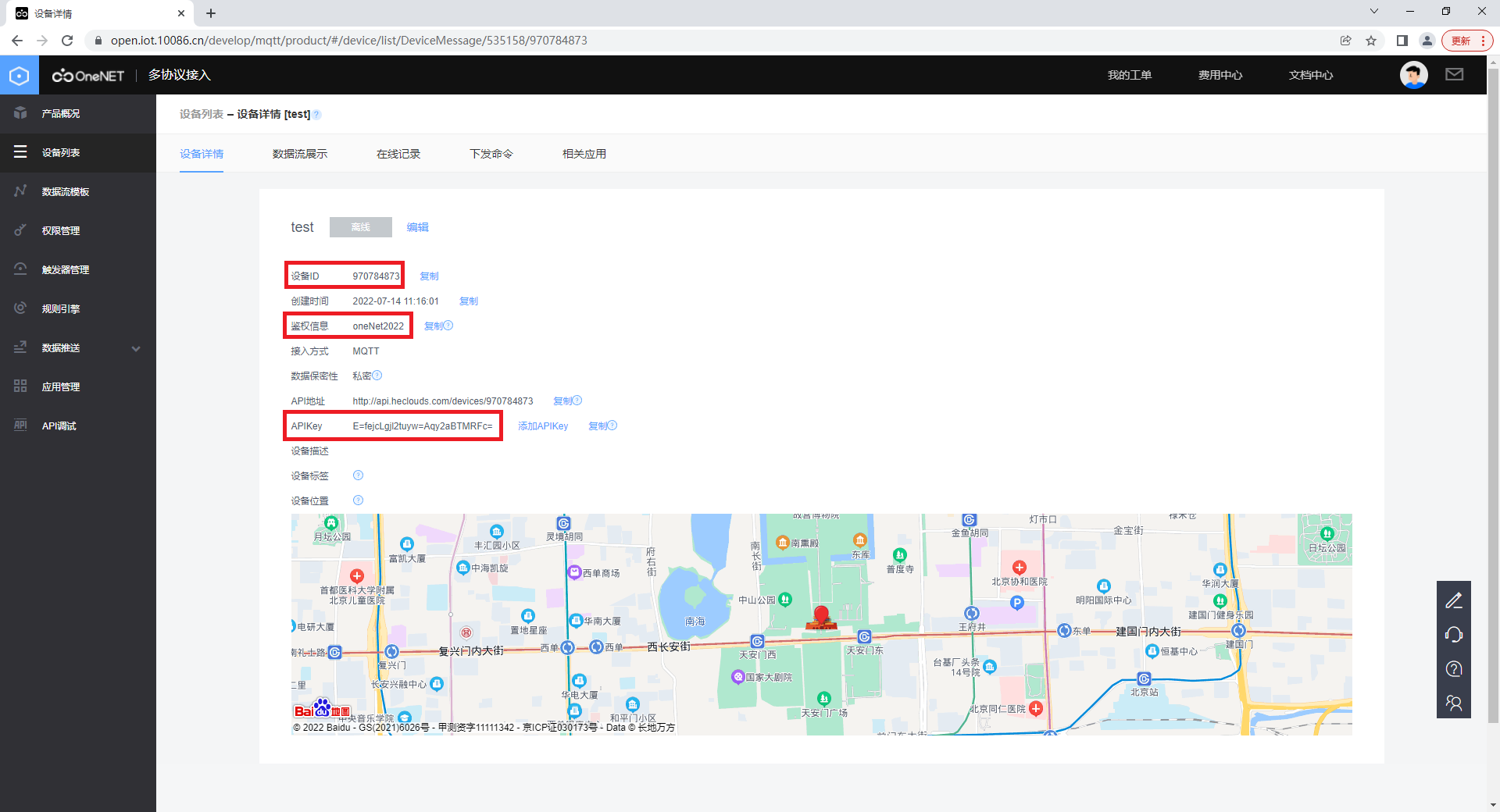Click the help icon next to 设备位置
This screenshot has width=1500, height=812.
click(358, 500)
